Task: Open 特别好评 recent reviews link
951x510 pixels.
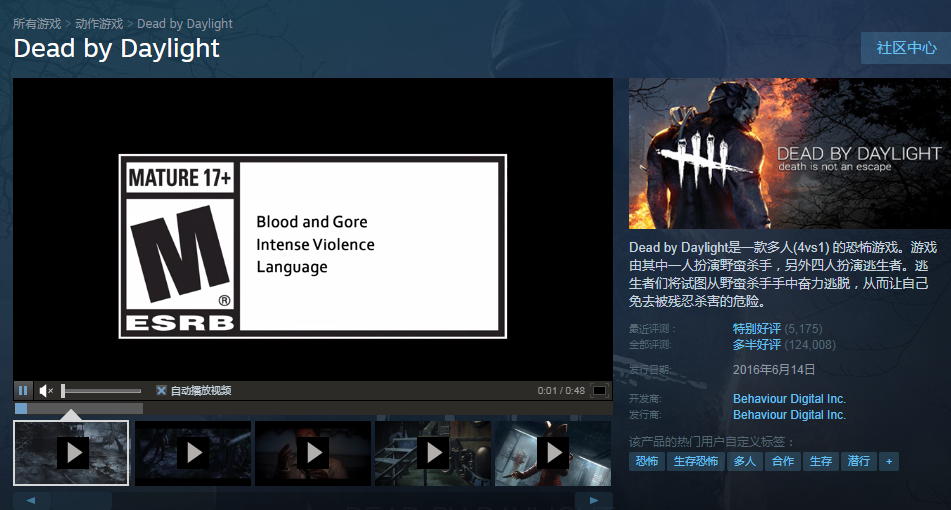Action: click(756, 328)
